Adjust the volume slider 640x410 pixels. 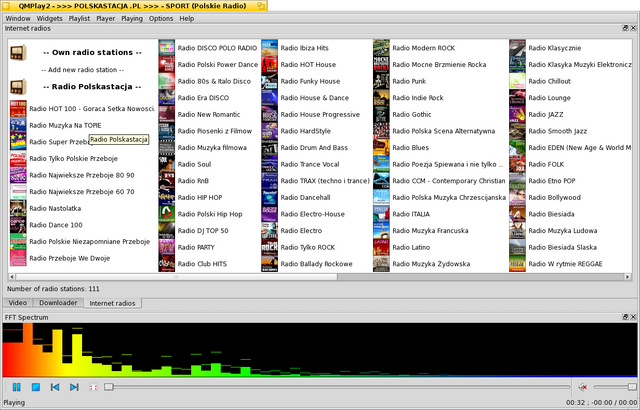point(615,387)
